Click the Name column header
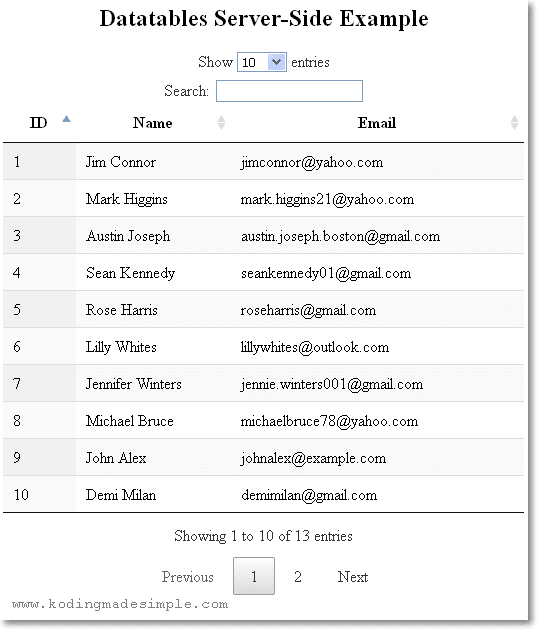The width and height of the screenshot is (537, 629). tap(153, 123)
